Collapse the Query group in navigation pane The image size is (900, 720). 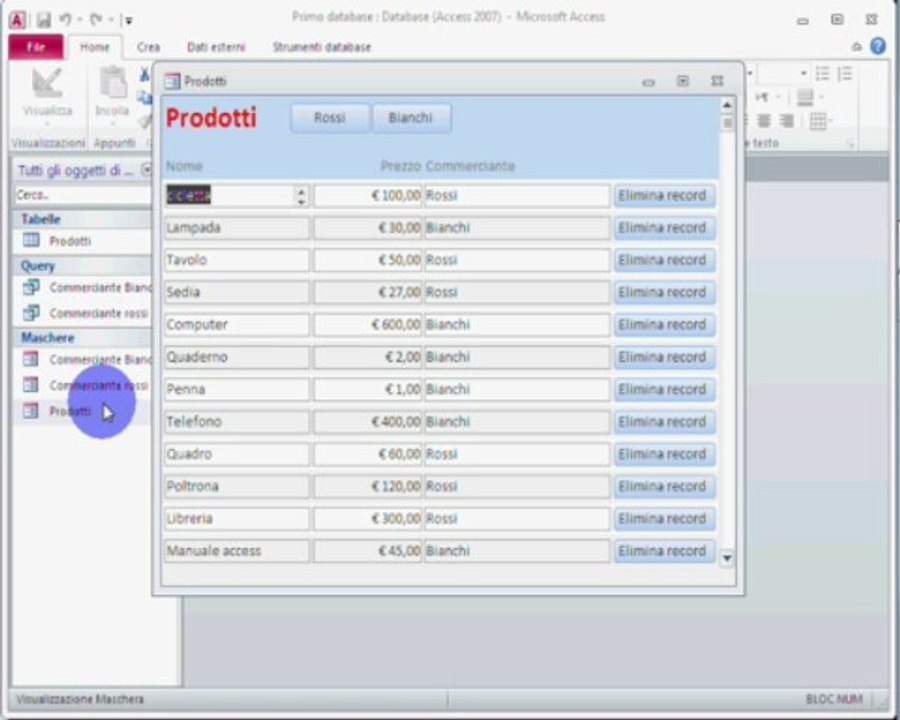82,265
